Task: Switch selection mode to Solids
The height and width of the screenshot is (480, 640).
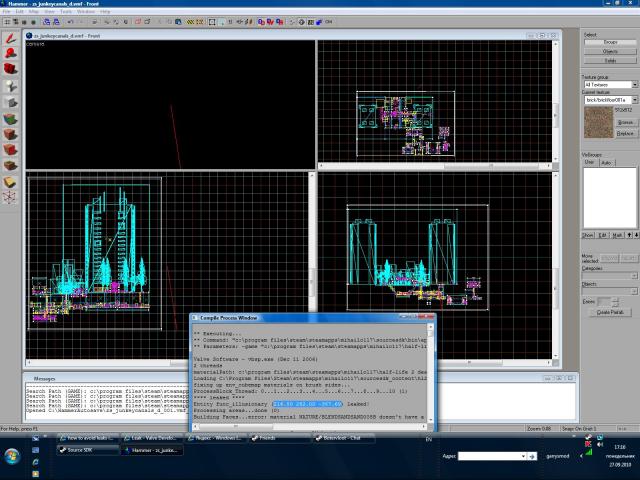Action: (x=609, y=58)
